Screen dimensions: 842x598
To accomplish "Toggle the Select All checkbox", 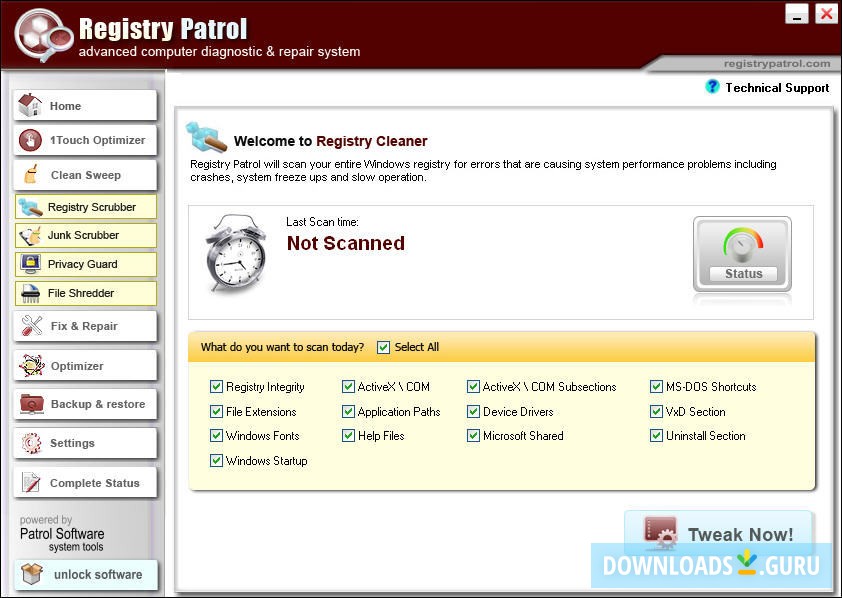I will (383, 347).
